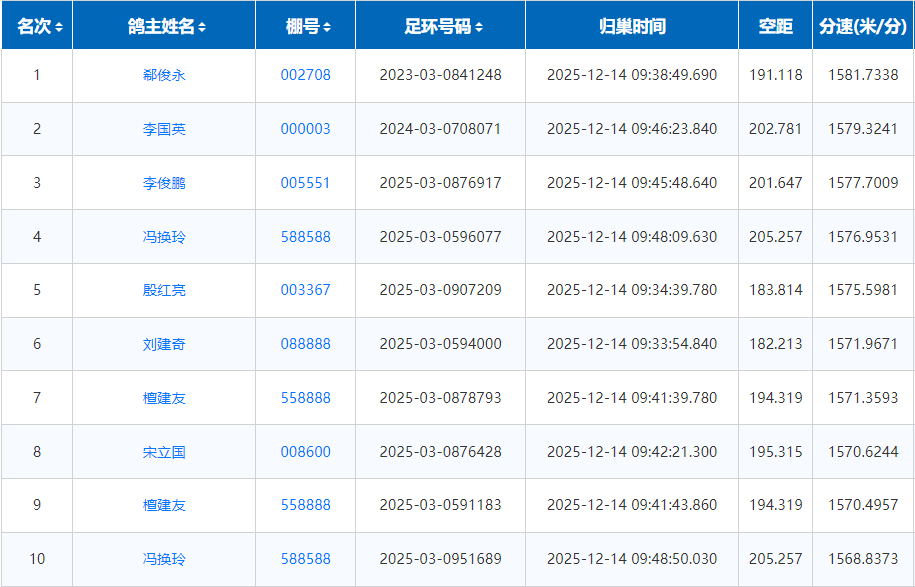Select owner name 李俊鹏

(x=164, y=183)
